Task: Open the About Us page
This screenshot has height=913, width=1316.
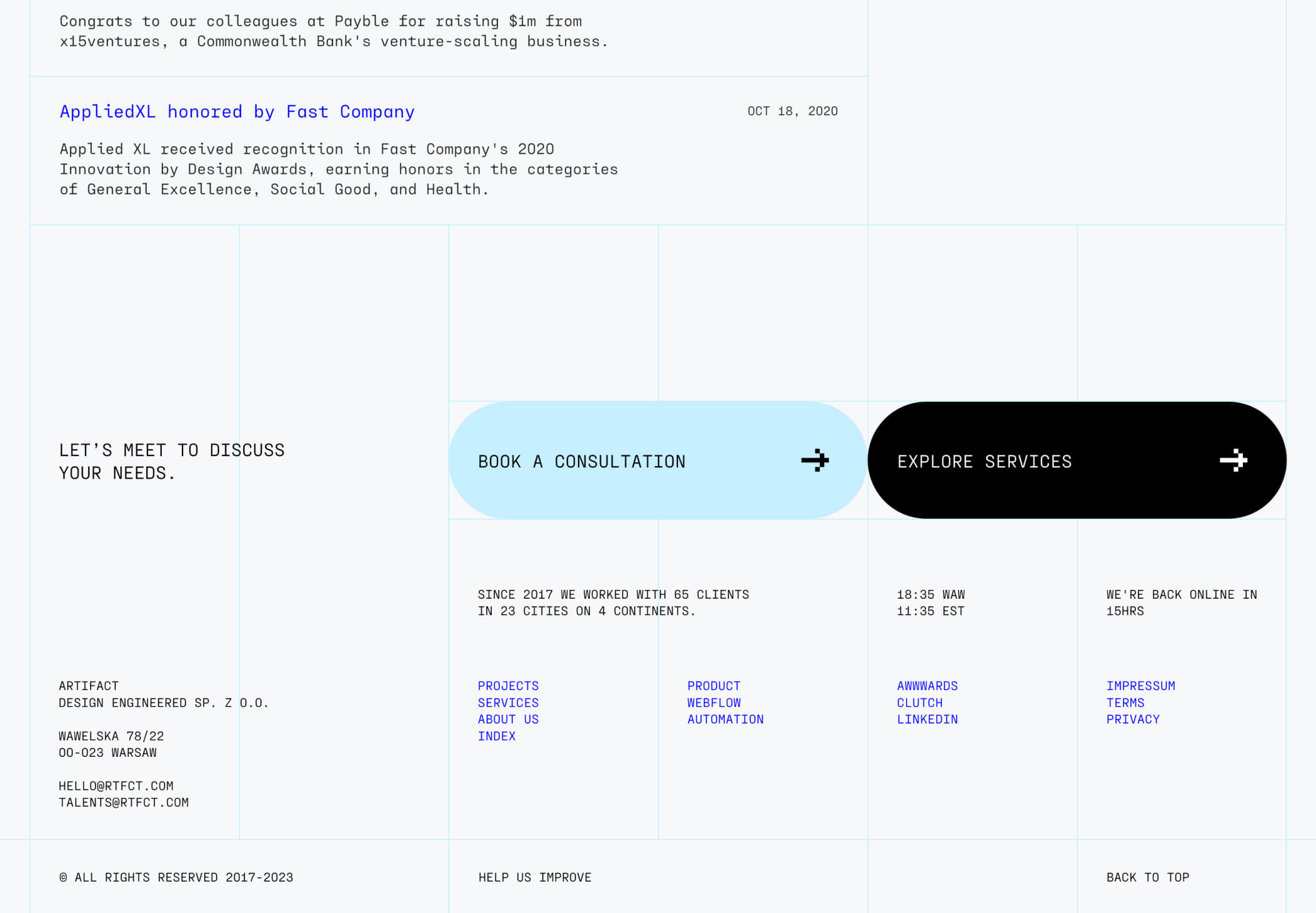Action: click(x=508, y=719)
